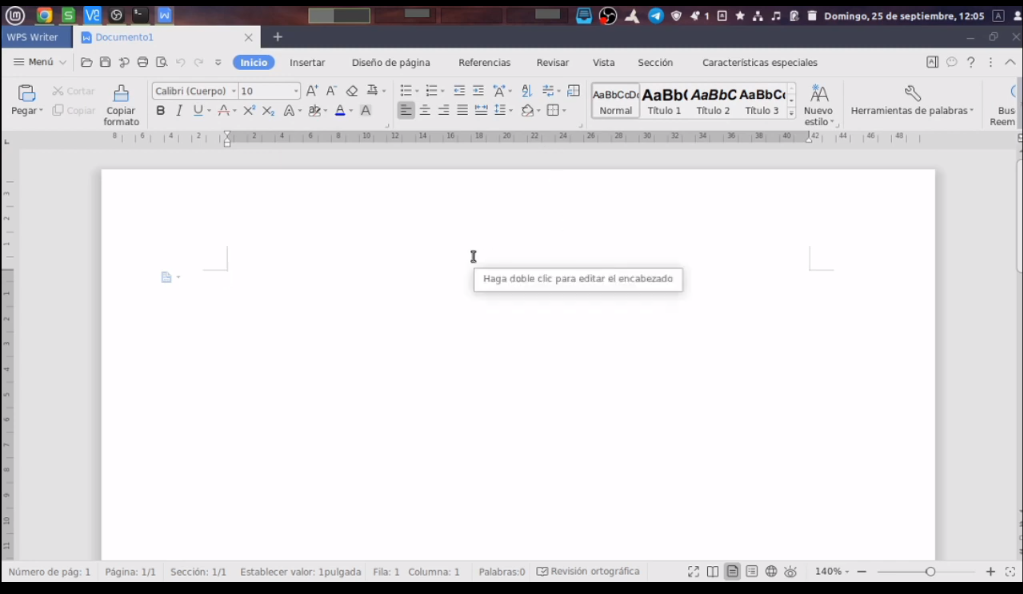Enable eye protection mode in status bar
1023x594 pixels.
tap(790, 572)
